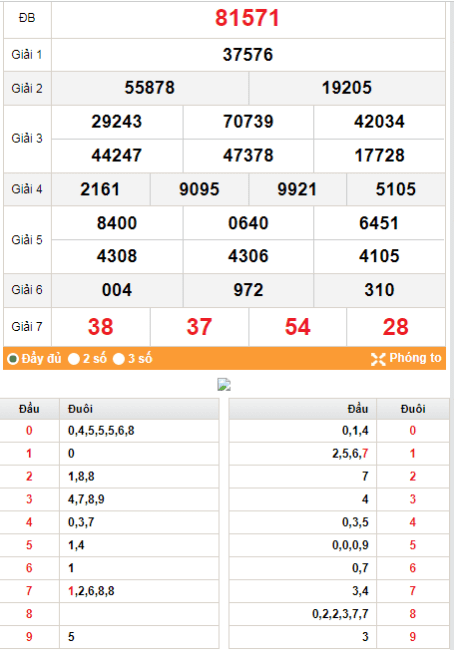454x650 pixels.
Task: Click the special prize number 81571
Action: [x=248, y=18]
